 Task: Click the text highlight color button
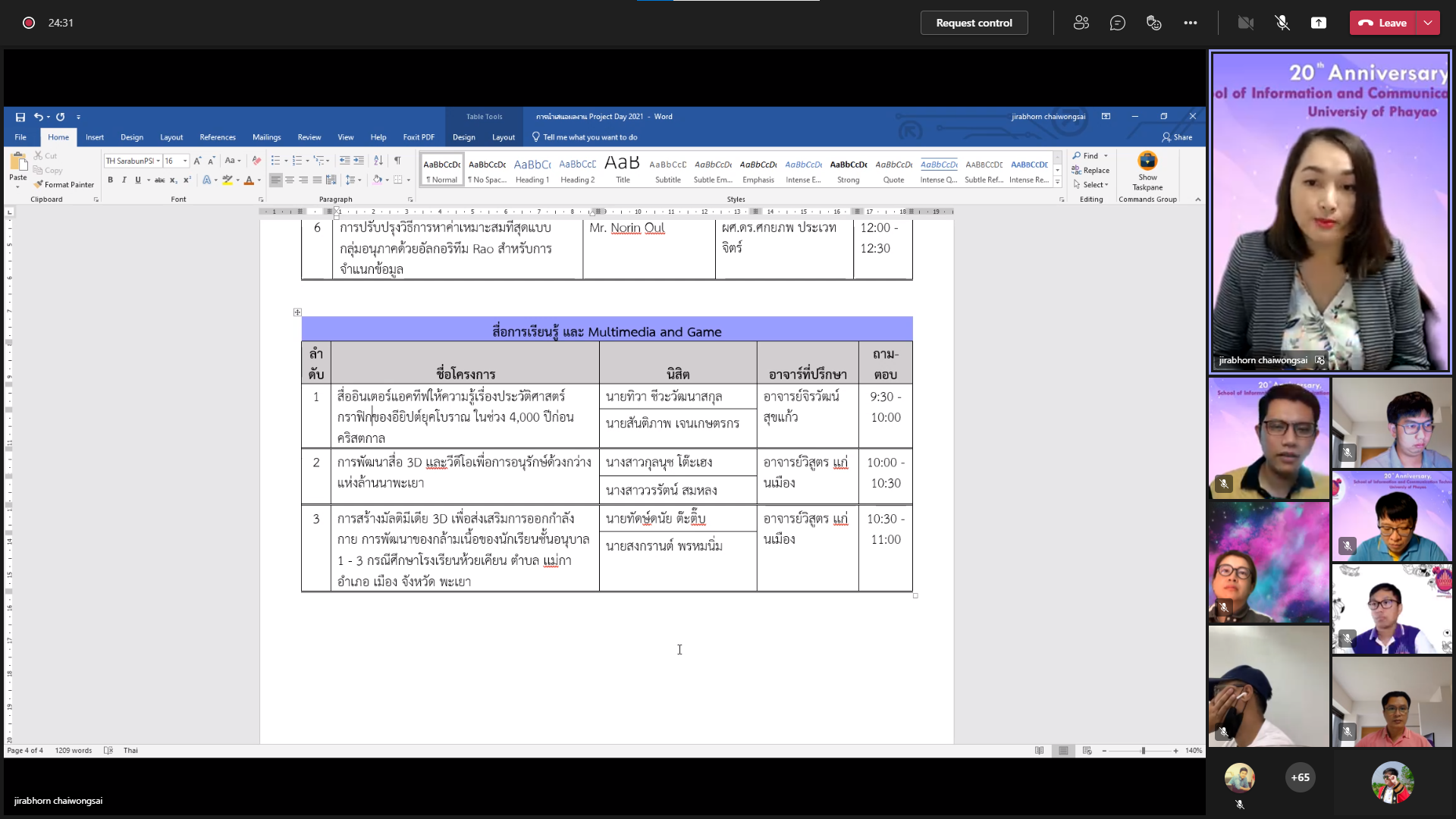(227, 180)
